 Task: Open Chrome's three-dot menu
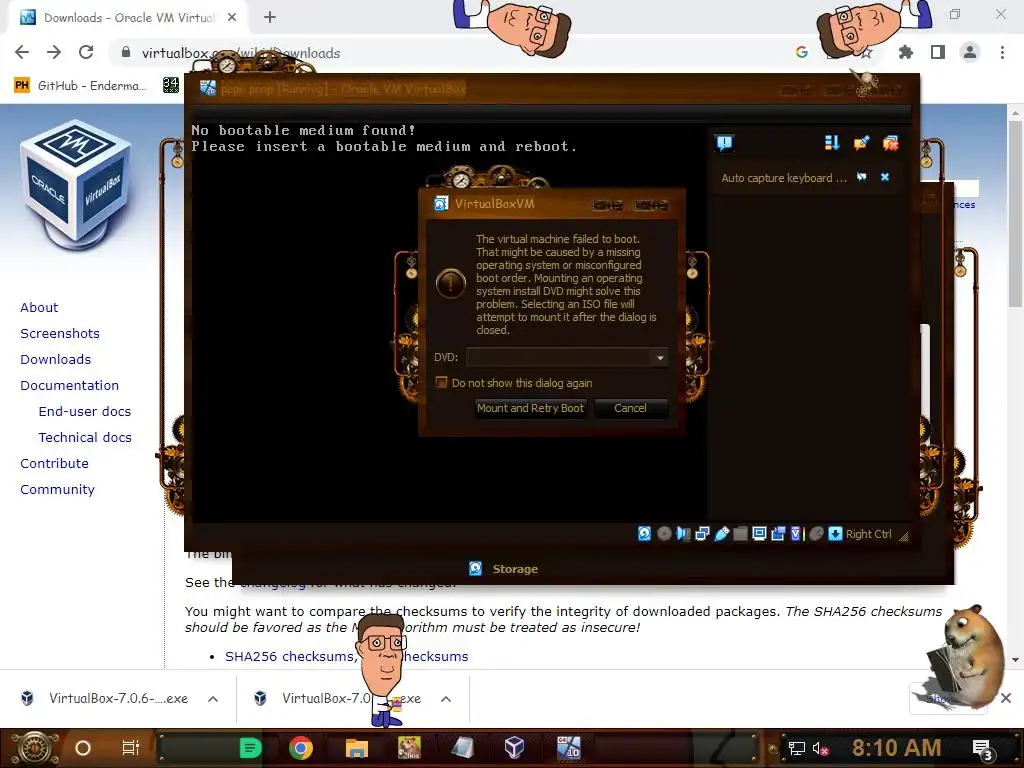[x=1002, y=52]
